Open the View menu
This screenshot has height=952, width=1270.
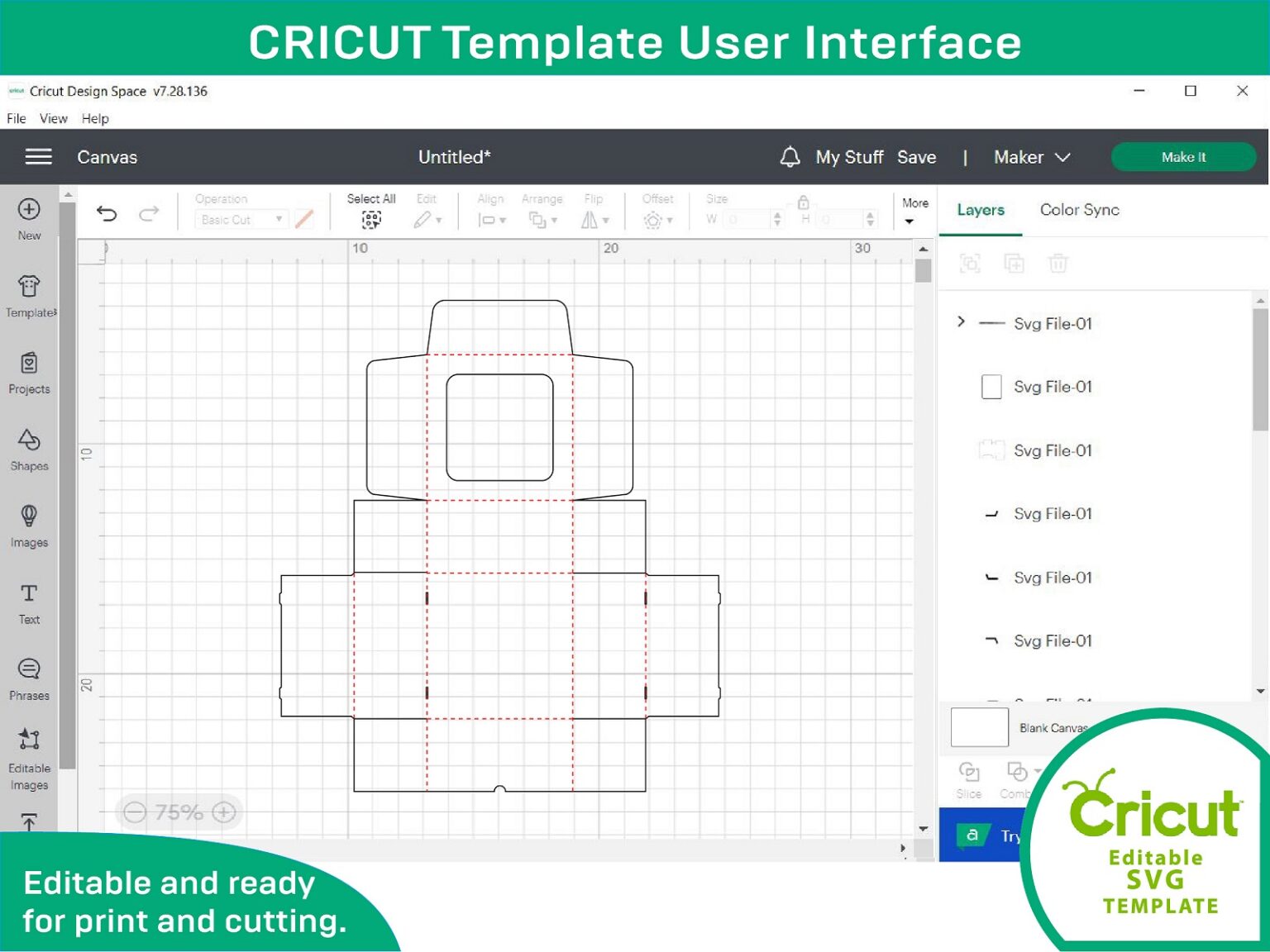(54, 118)
